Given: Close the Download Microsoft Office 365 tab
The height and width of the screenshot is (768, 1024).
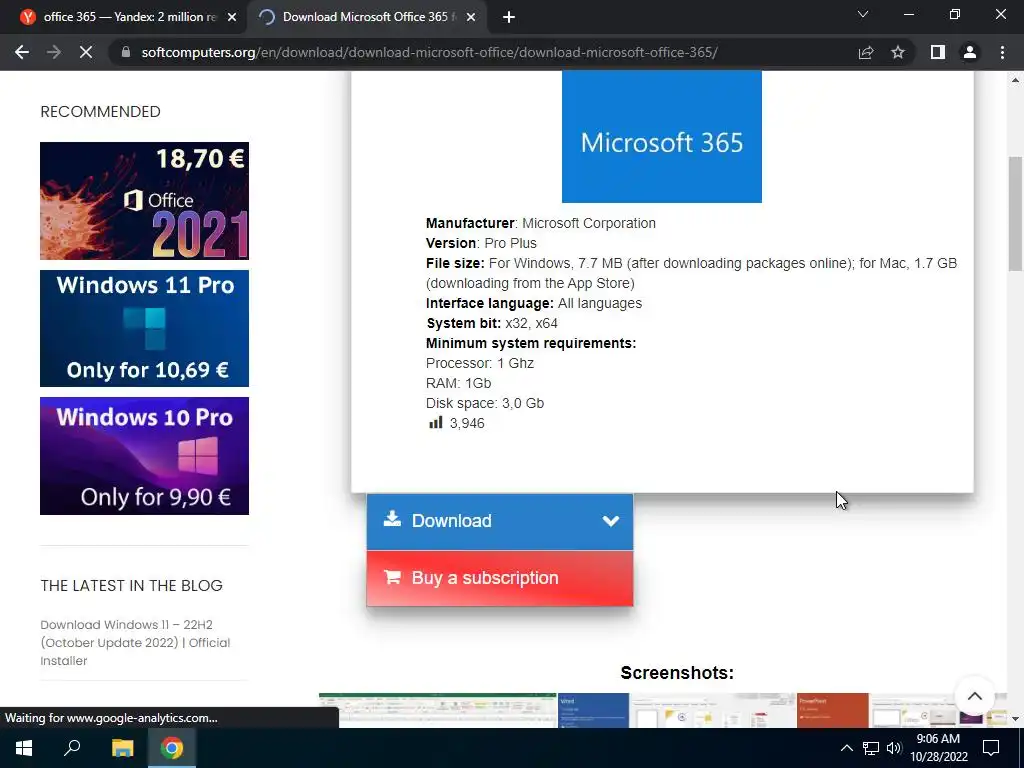Looking at the screenshot, I should pyautogui.click(x=471, y=18).
